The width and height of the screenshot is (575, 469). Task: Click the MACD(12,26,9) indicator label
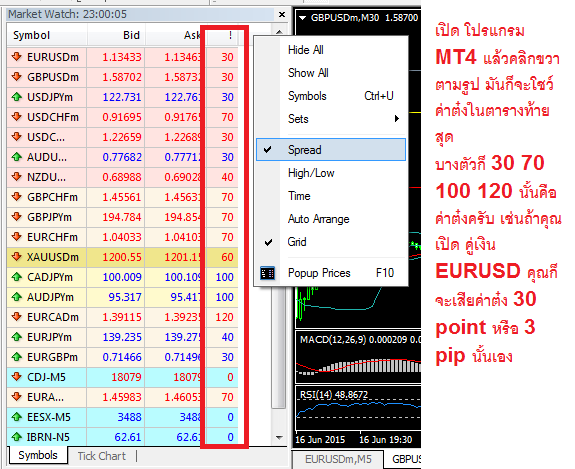pos(333,339)
